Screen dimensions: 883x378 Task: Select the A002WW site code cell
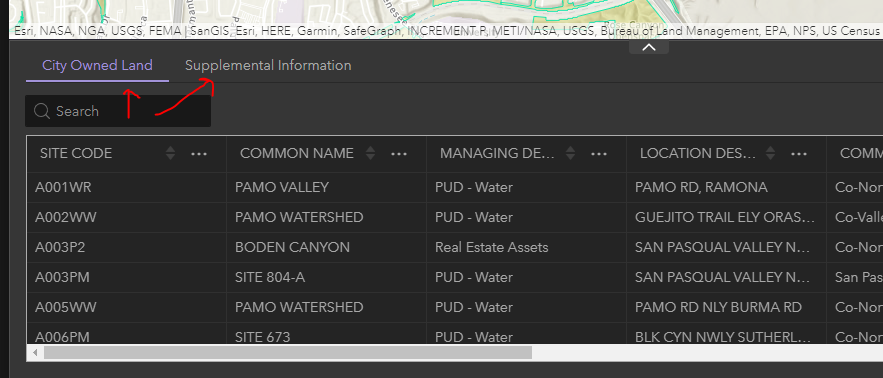point(127,217)
